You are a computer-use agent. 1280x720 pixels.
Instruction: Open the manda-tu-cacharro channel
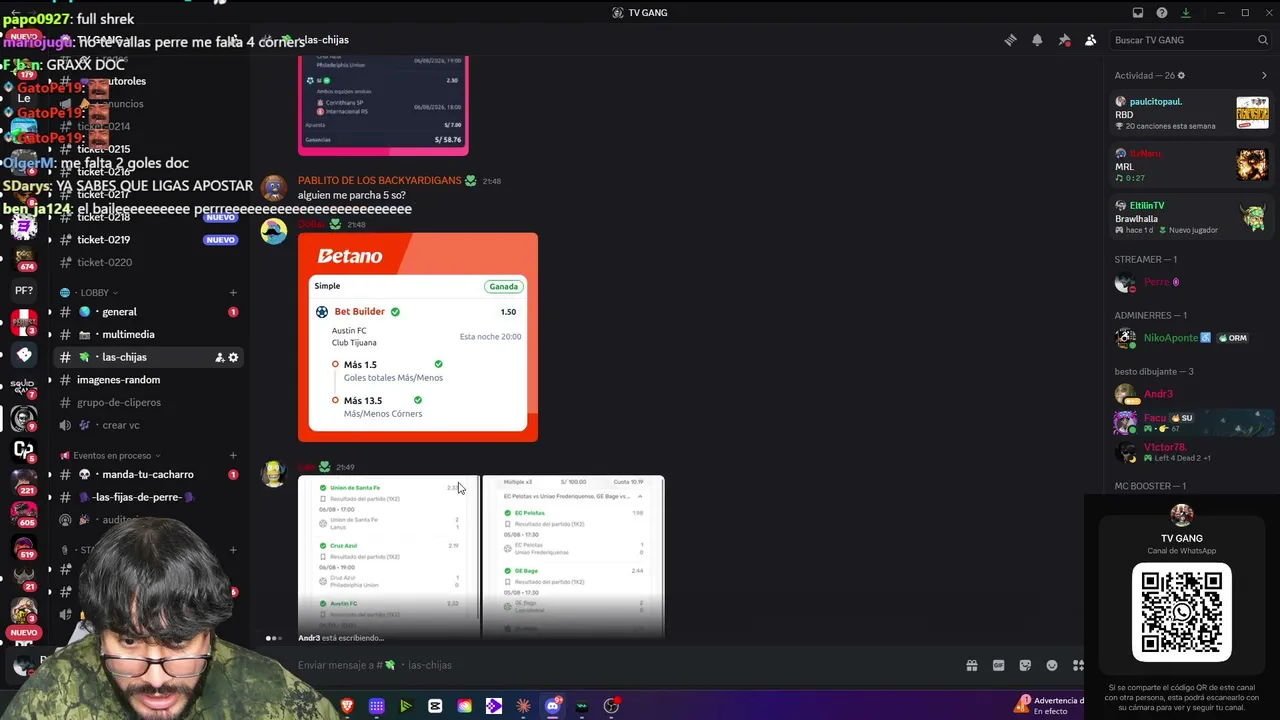click(x=148, y=475)
